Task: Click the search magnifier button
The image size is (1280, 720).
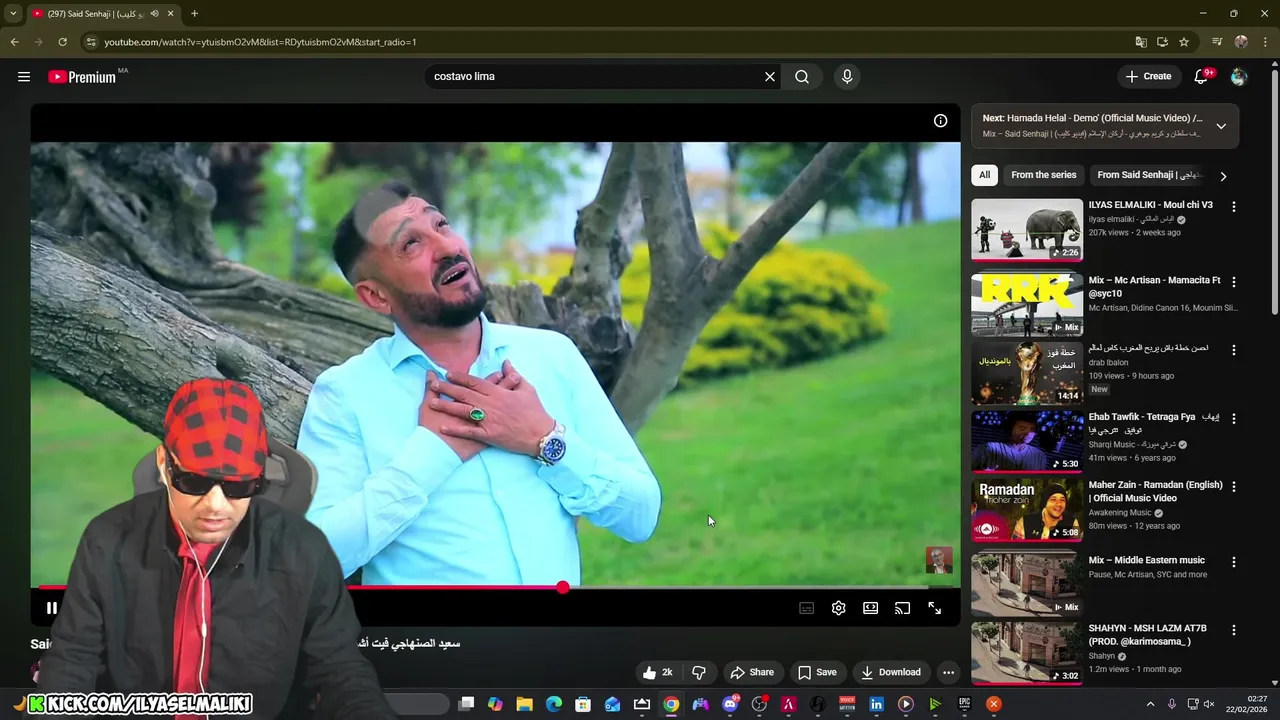Action: (802, 76)
